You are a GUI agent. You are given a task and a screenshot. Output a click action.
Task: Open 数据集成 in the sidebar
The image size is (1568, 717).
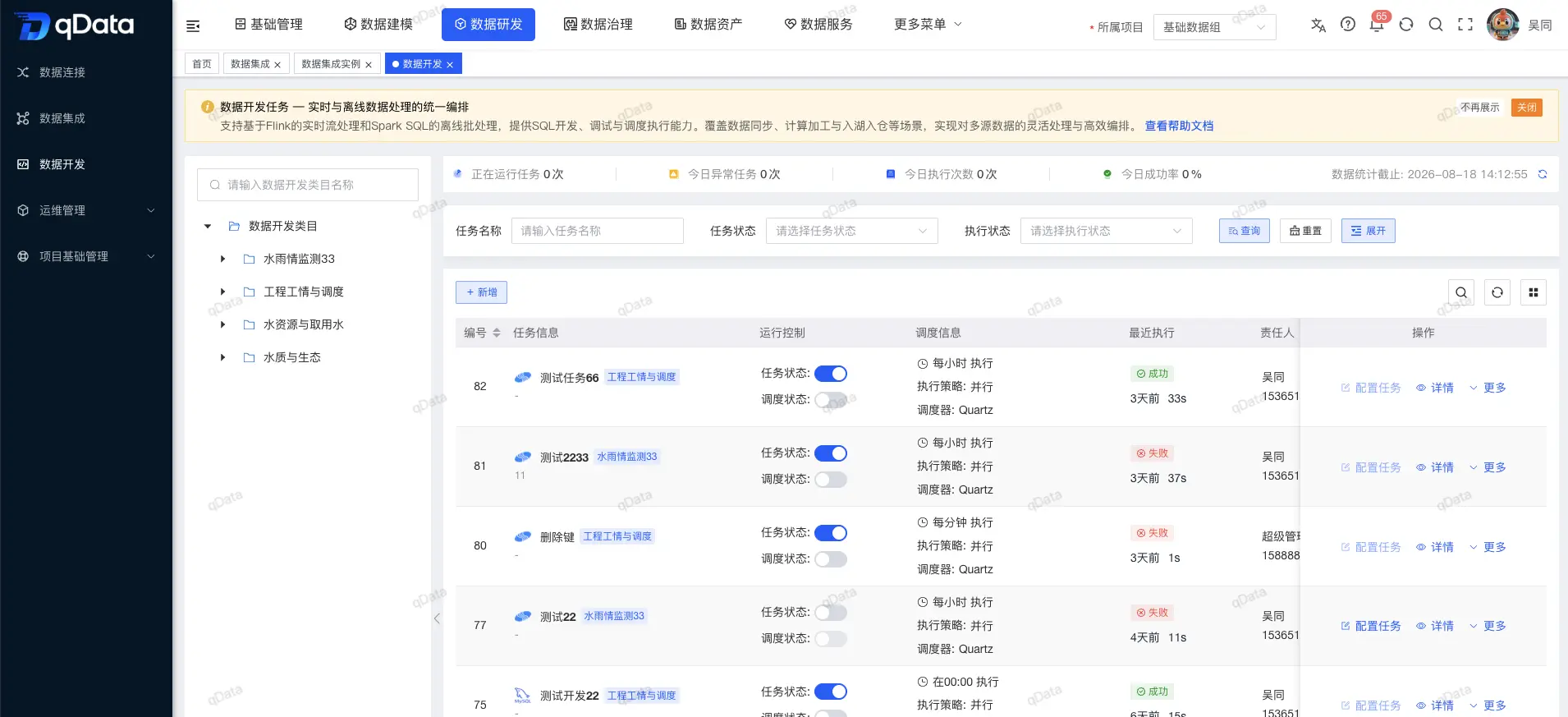[x=86, y=118]
